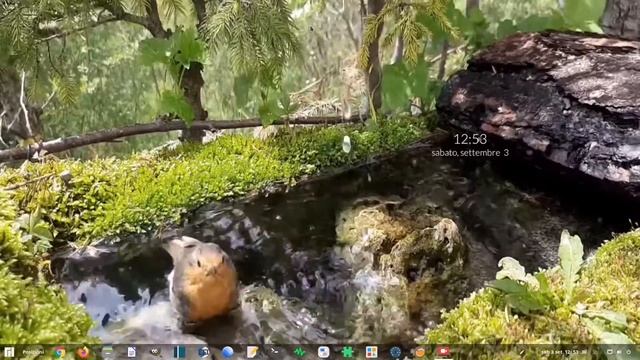The image size is (640, 360).
Task: Open the yellow notes app icon
Action: tap(252, 352)
